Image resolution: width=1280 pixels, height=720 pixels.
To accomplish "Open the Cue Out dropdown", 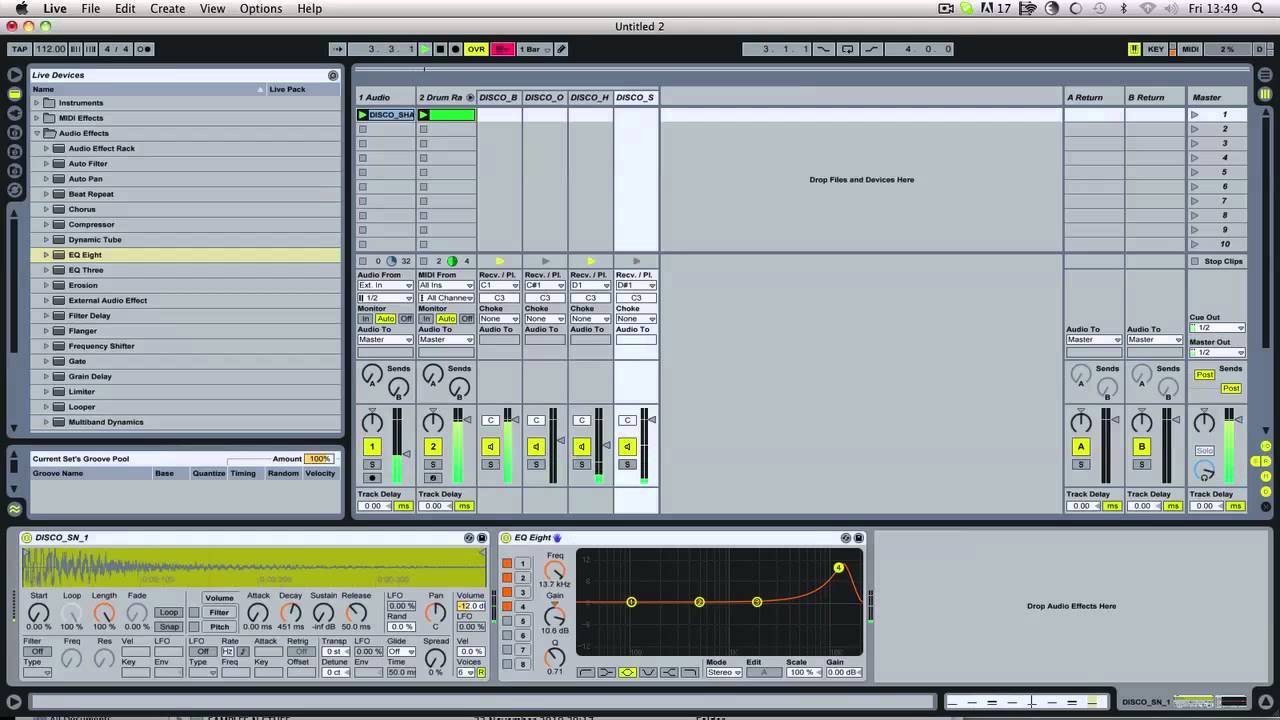I will pos(1217,328).
